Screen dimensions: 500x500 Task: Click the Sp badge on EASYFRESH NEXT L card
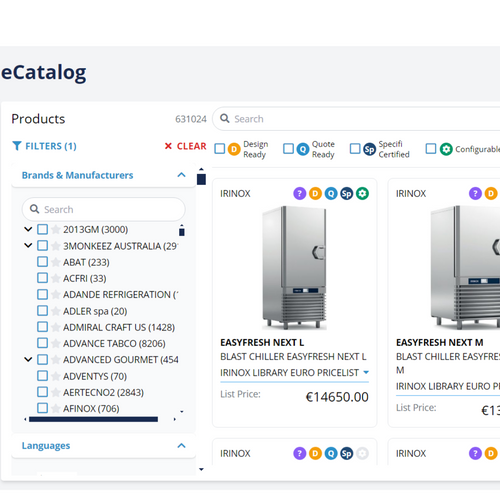tap(346, 193)
